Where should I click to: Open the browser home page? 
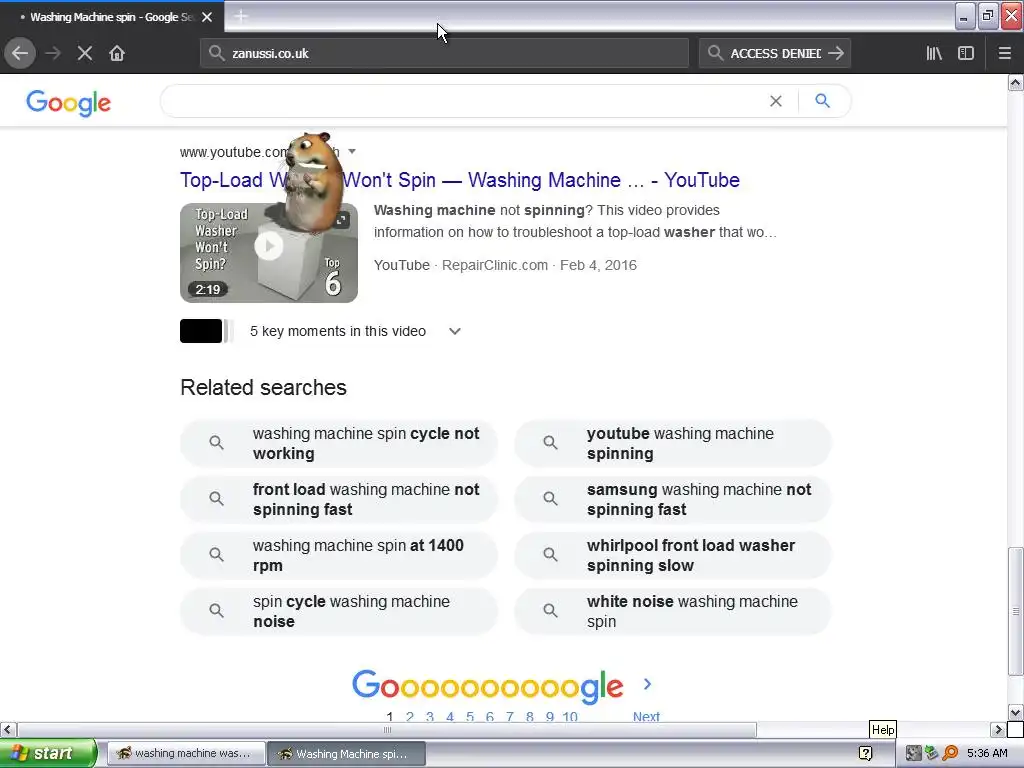coord(117,53)
